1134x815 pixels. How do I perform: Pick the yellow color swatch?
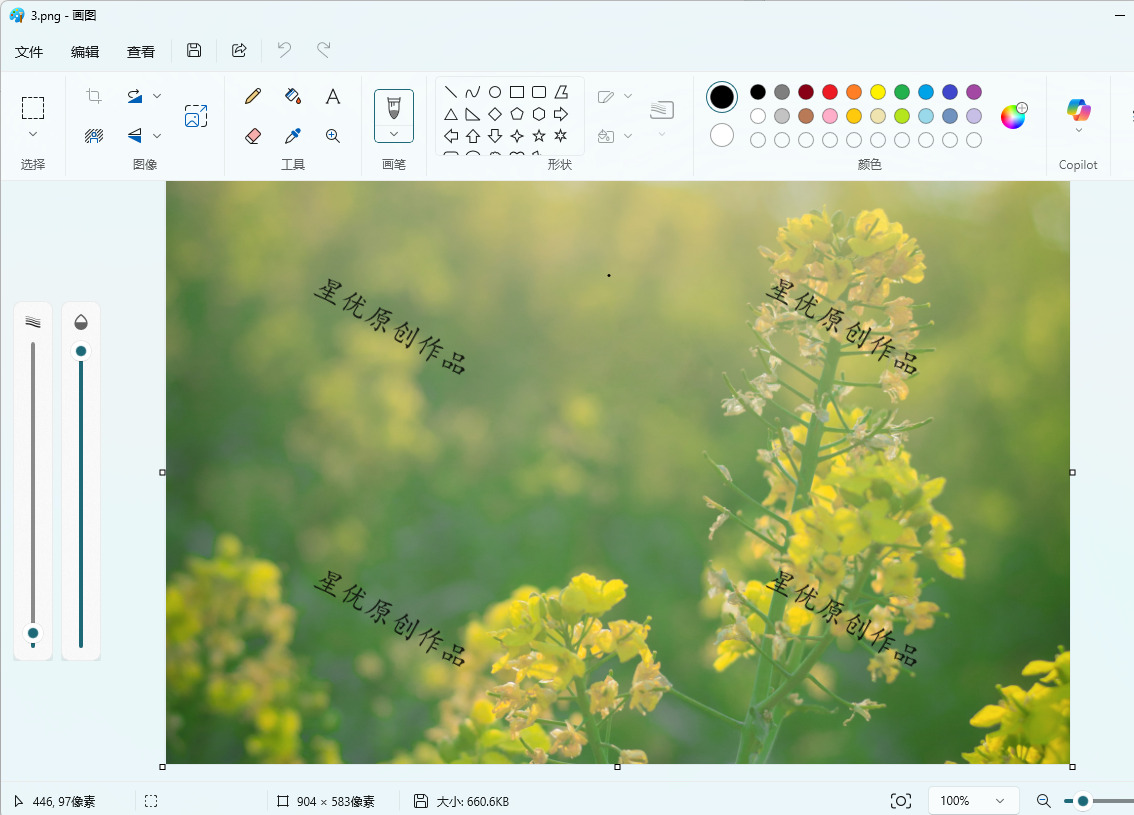(878, 92)
